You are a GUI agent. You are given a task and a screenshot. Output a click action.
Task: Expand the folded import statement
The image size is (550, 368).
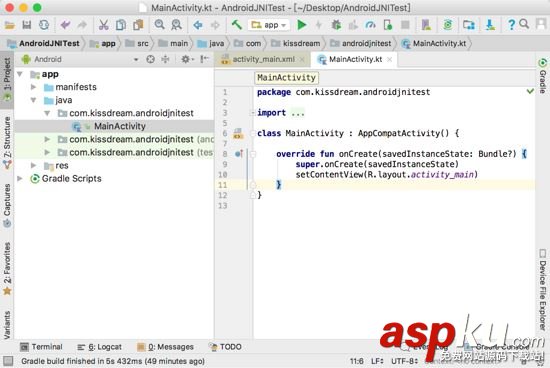(x=253, y=113)
